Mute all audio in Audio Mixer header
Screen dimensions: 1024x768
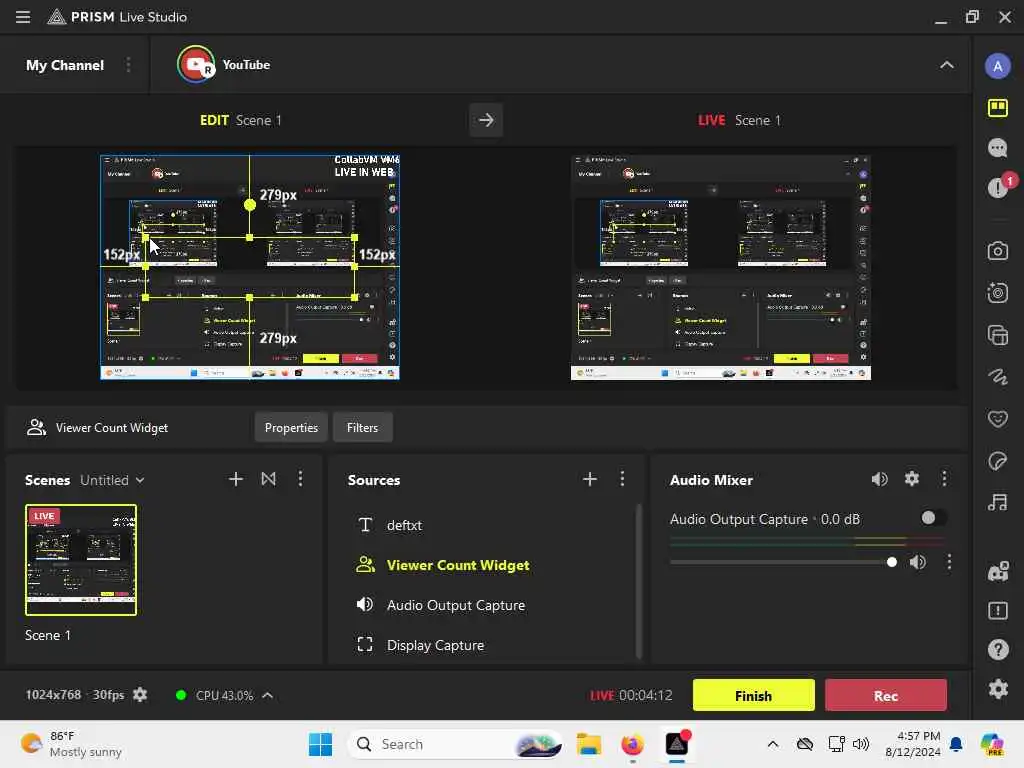[880, 479]
